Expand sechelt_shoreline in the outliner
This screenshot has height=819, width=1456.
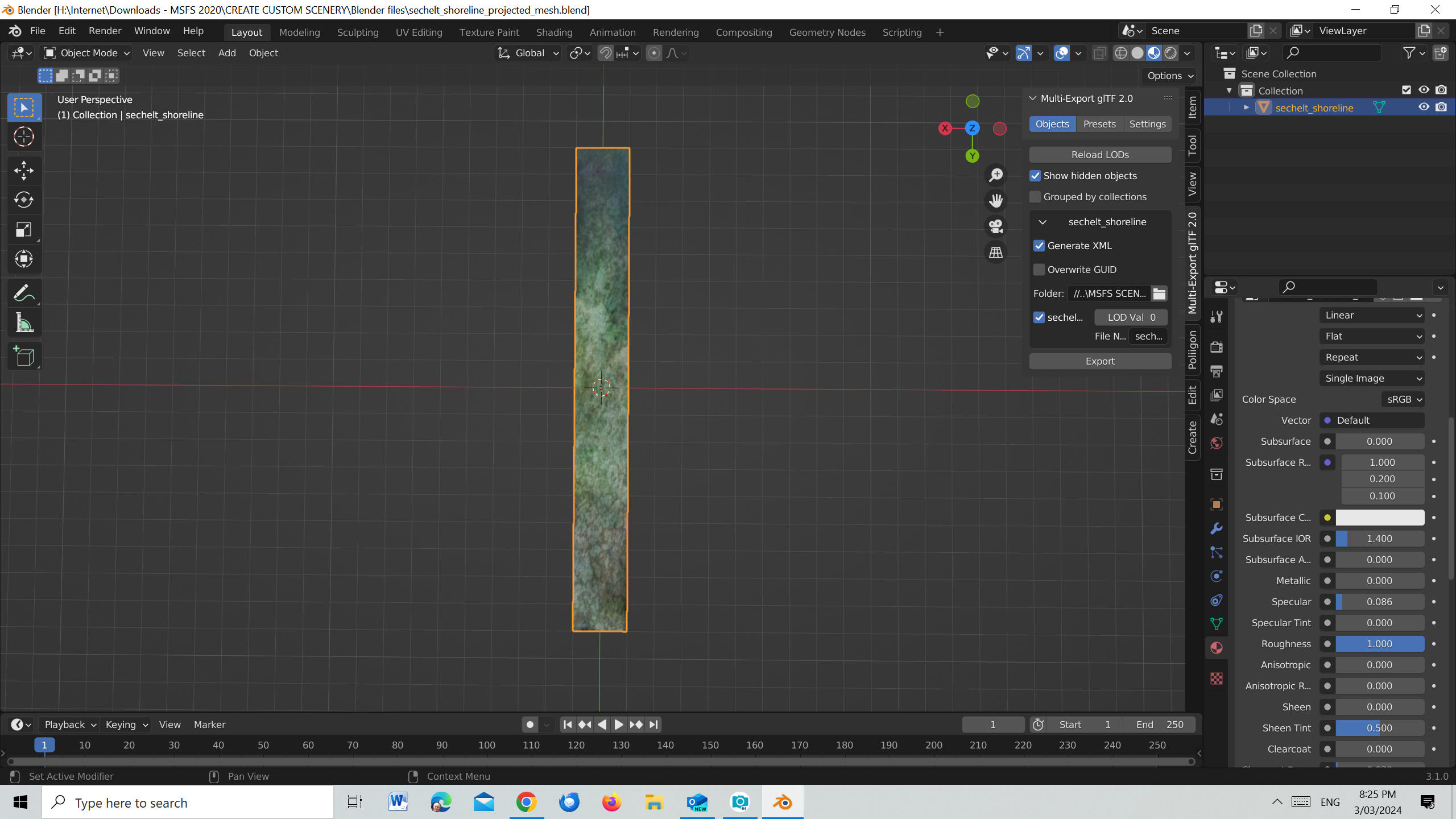click(1246, 107)
